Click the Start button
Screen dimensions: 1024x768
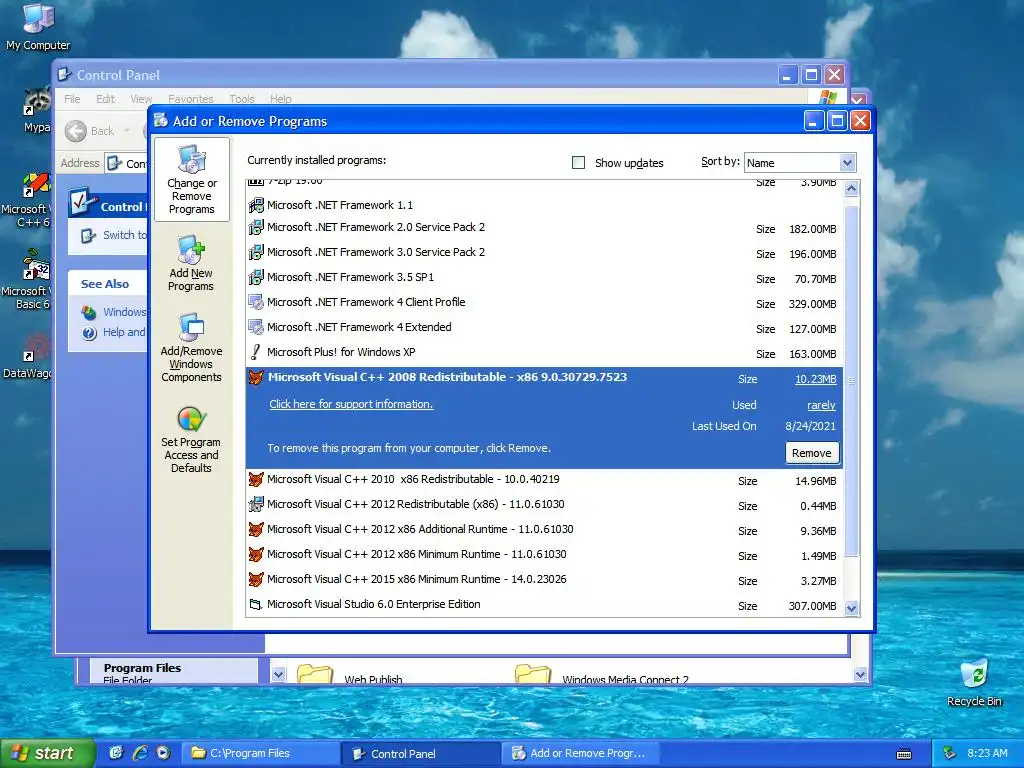(x=47, y=753)
